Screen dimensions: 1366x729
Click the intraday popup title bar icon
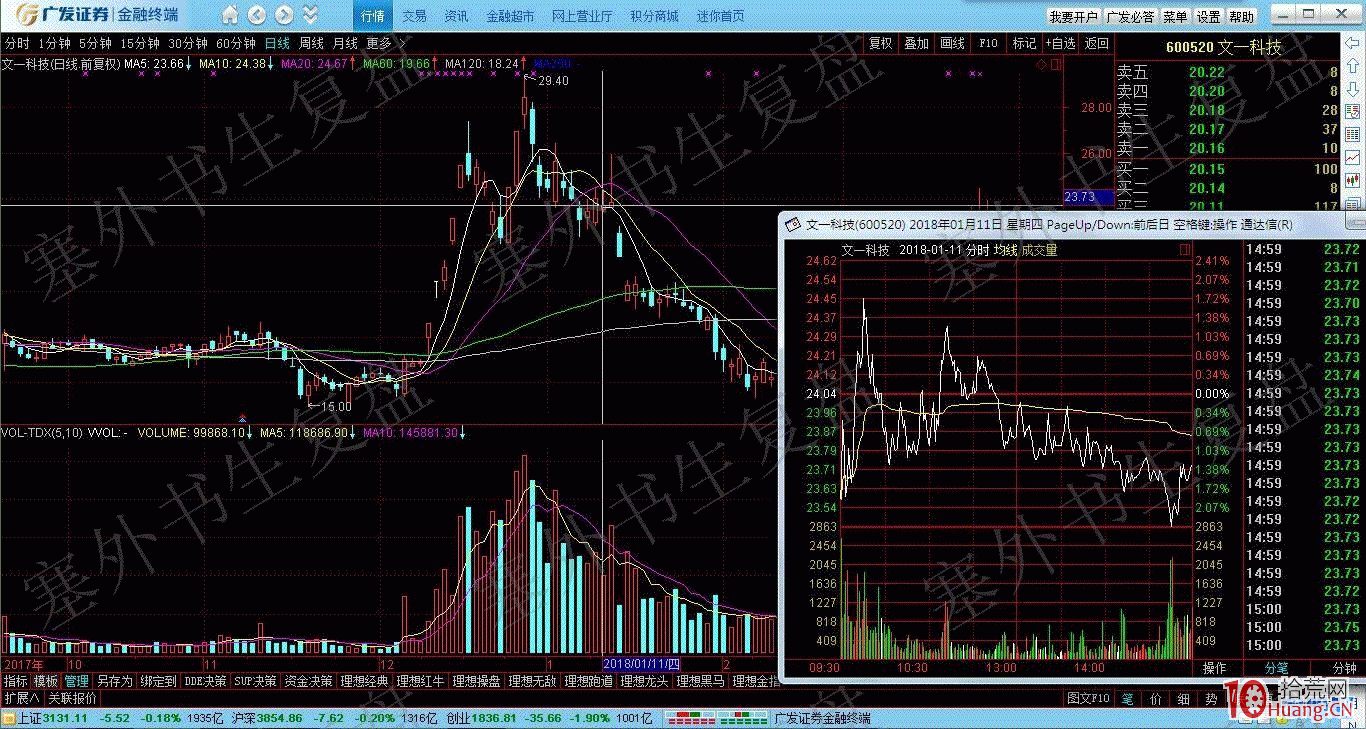(791, 224)
